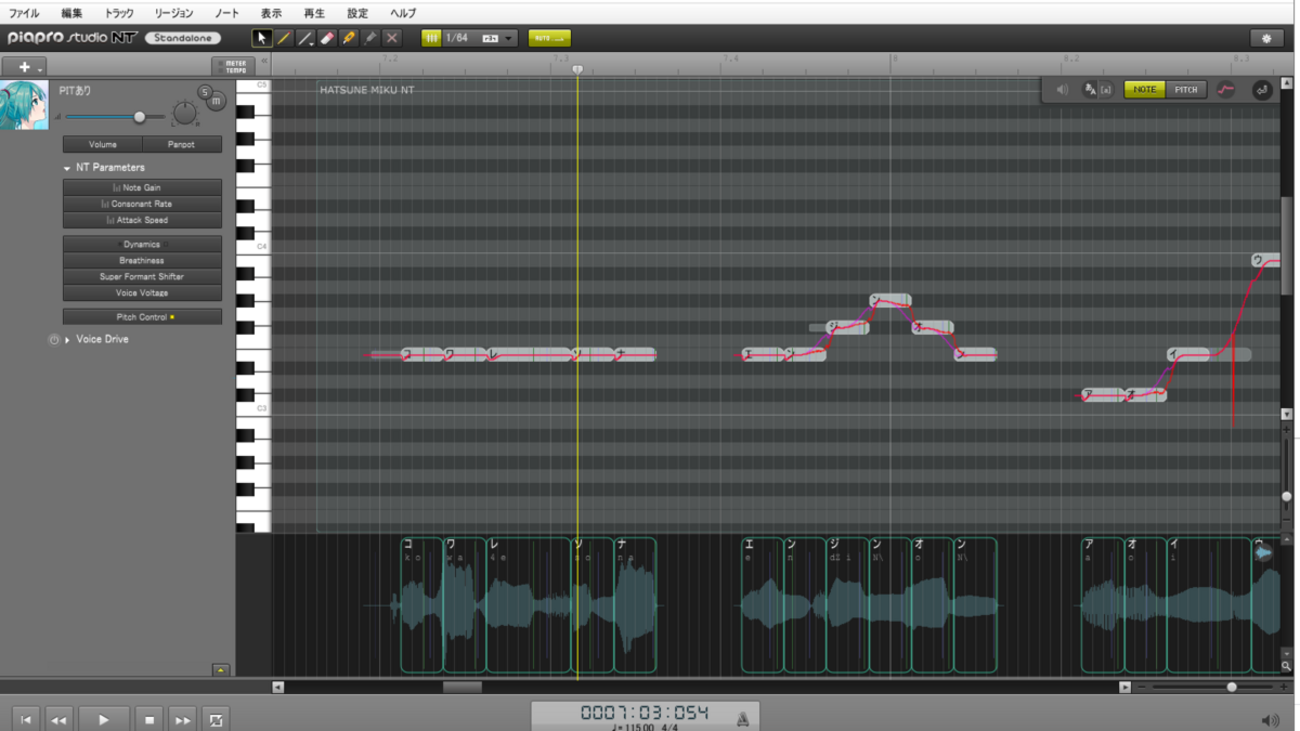
Task: Mute the track with the M button
Action: (216, 101)
